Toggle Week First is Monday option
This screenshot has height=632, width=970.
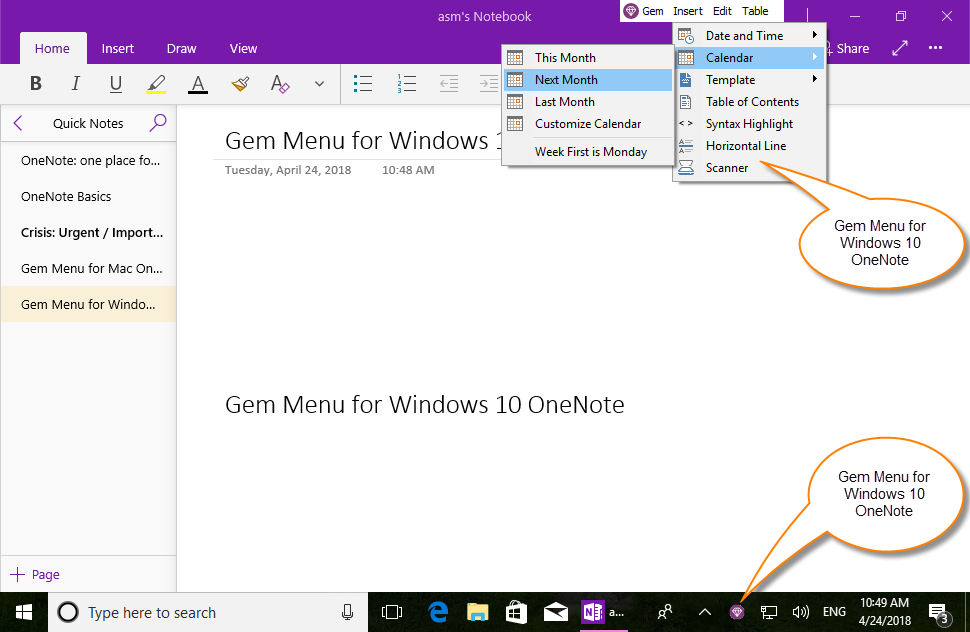tap(588, 152)
